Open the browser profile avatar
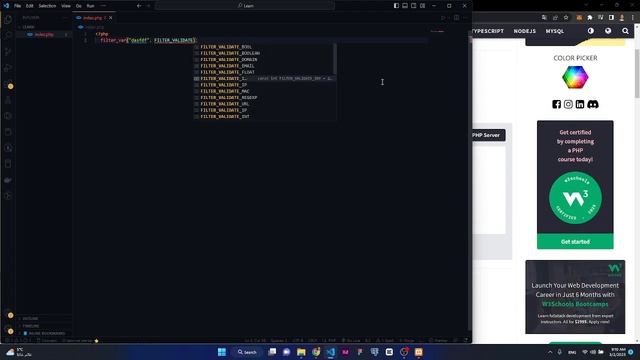 pyautogui.click(x=622, y=18)
